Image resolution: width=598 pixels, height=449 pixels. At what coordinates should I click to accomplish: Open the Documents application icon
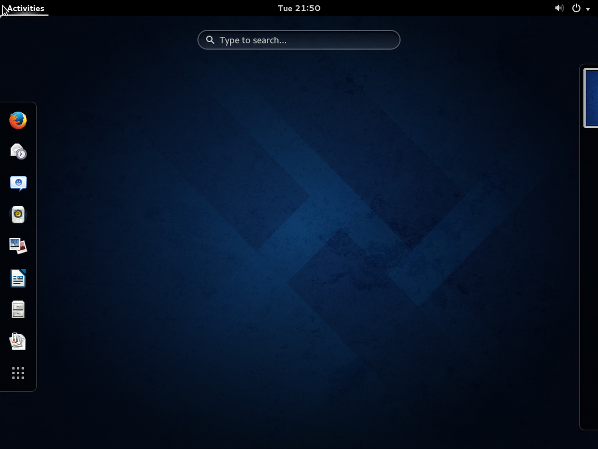[18, 341]
